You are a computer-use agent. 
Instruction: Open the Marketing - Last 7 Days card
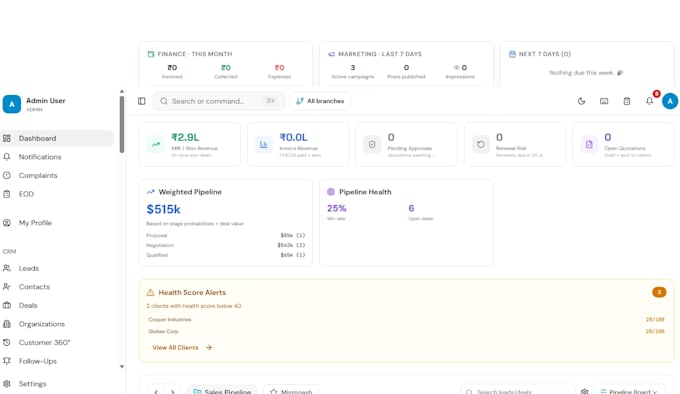pyautogui.click(x=406, y=64)
